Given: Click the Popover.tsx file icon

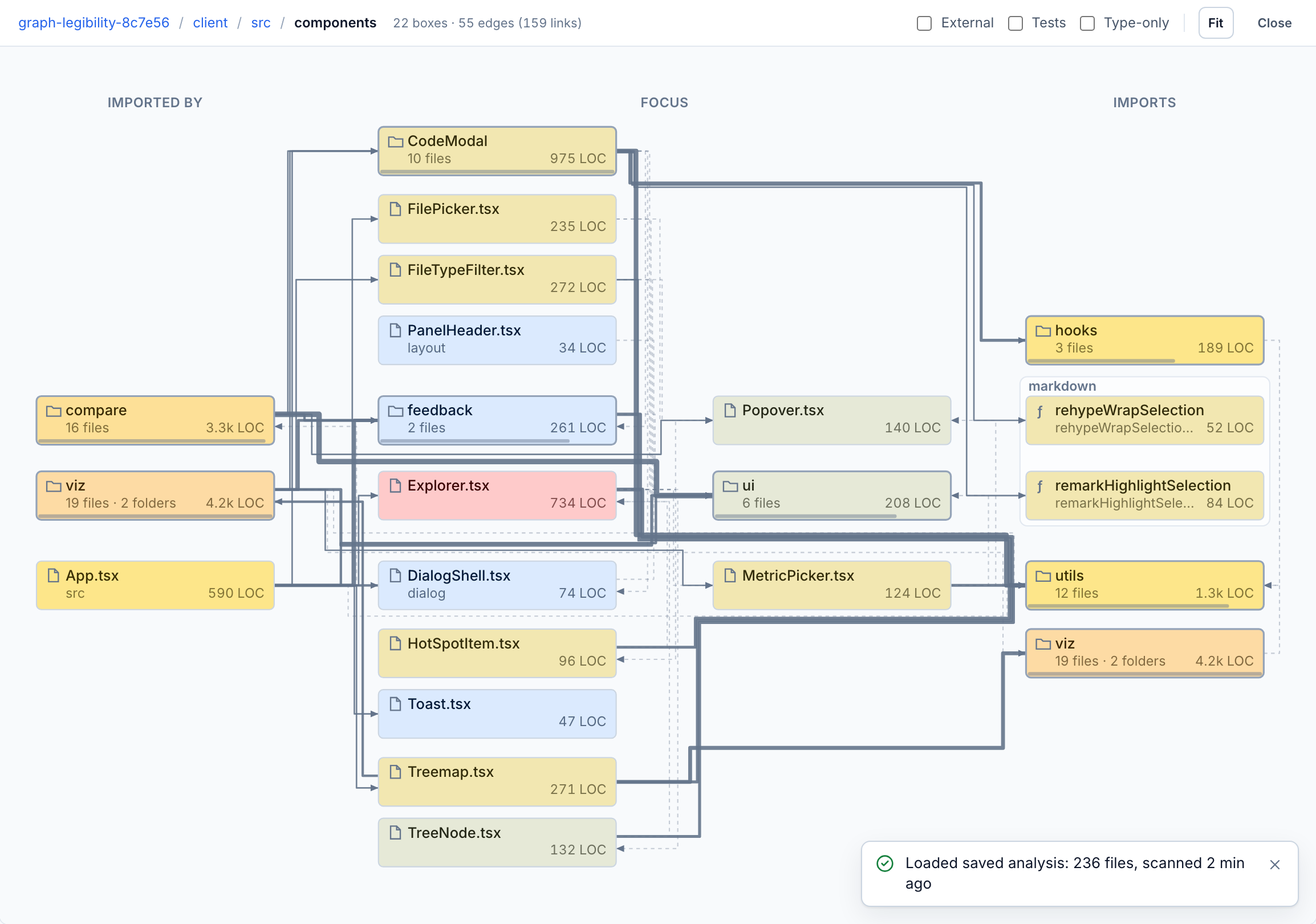Looking at the screenshot, I should 730,411.
